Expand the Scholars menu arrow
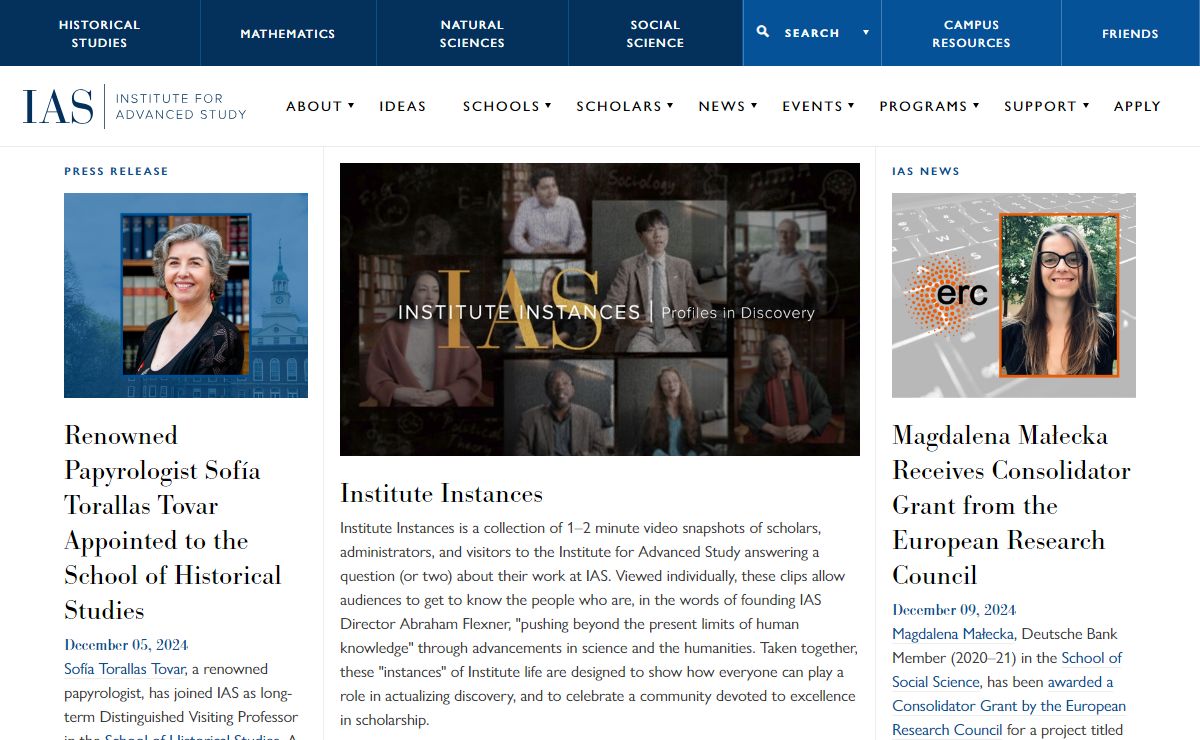 click(670, 105)
